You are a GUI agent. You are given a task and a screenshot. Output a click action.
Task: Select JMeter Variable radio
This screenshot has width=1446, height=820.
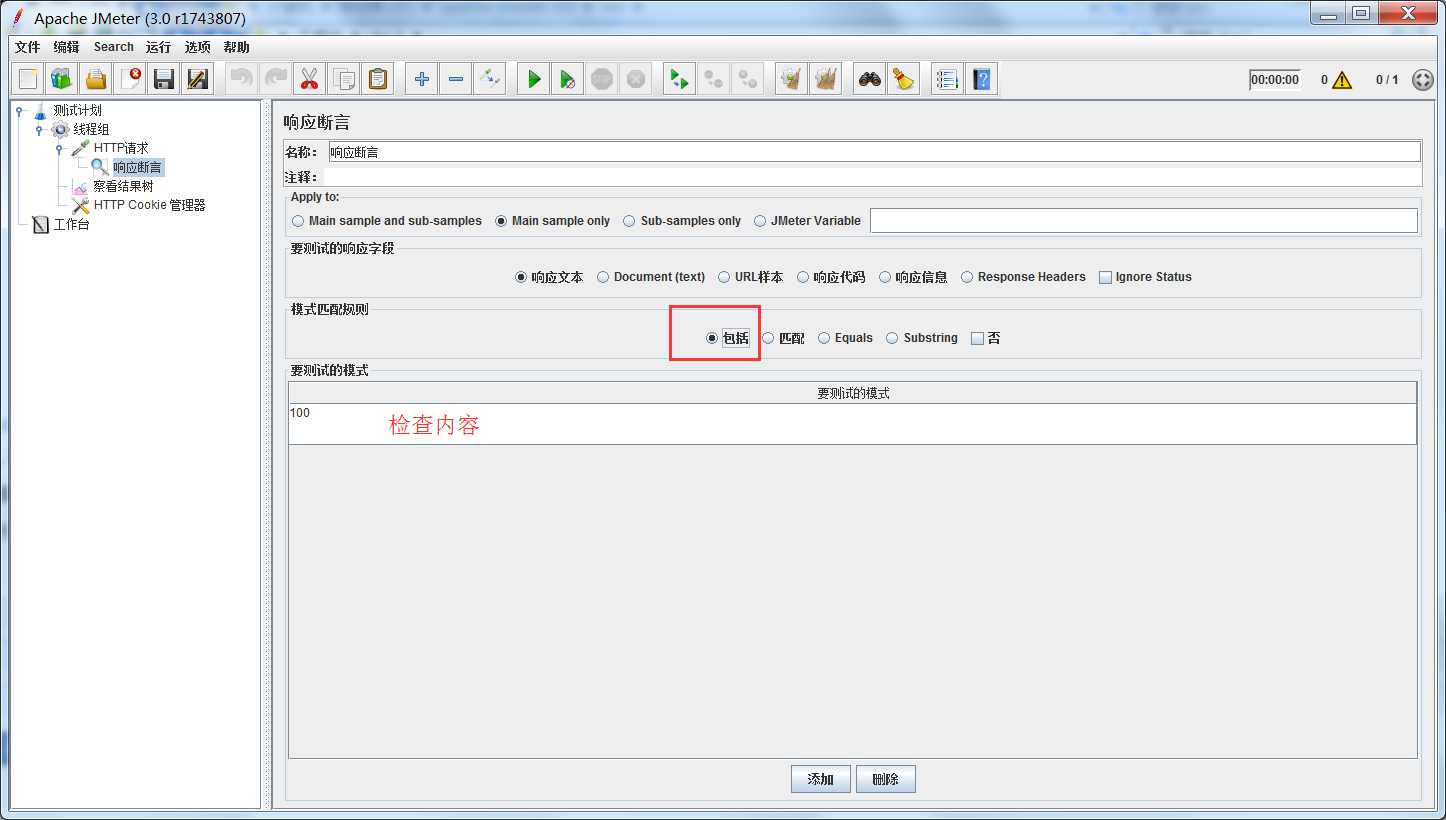pyautogui.click(x=807, y=221)
